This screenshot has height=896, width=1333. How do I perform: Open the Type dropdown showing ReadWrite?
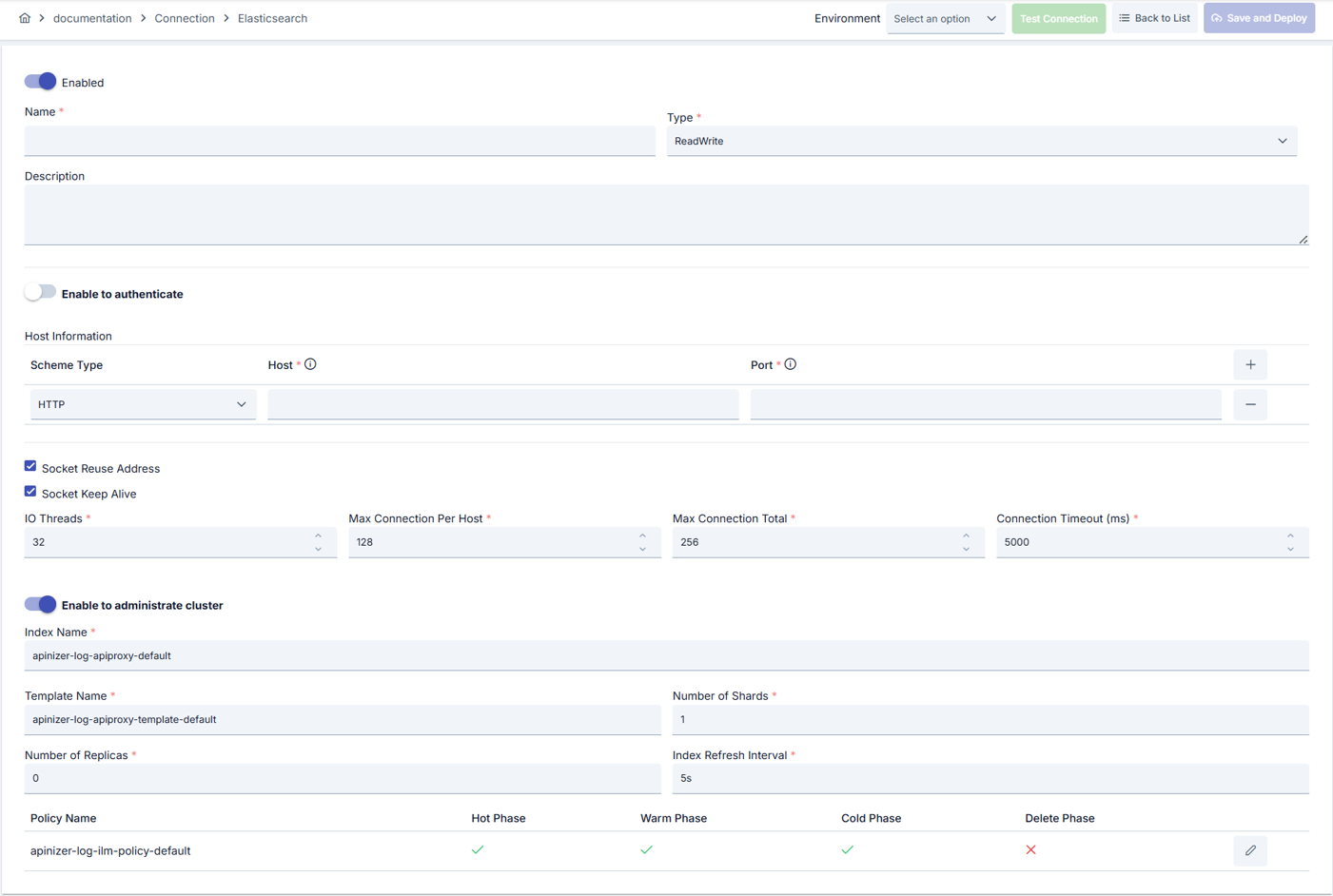(982, 141)
